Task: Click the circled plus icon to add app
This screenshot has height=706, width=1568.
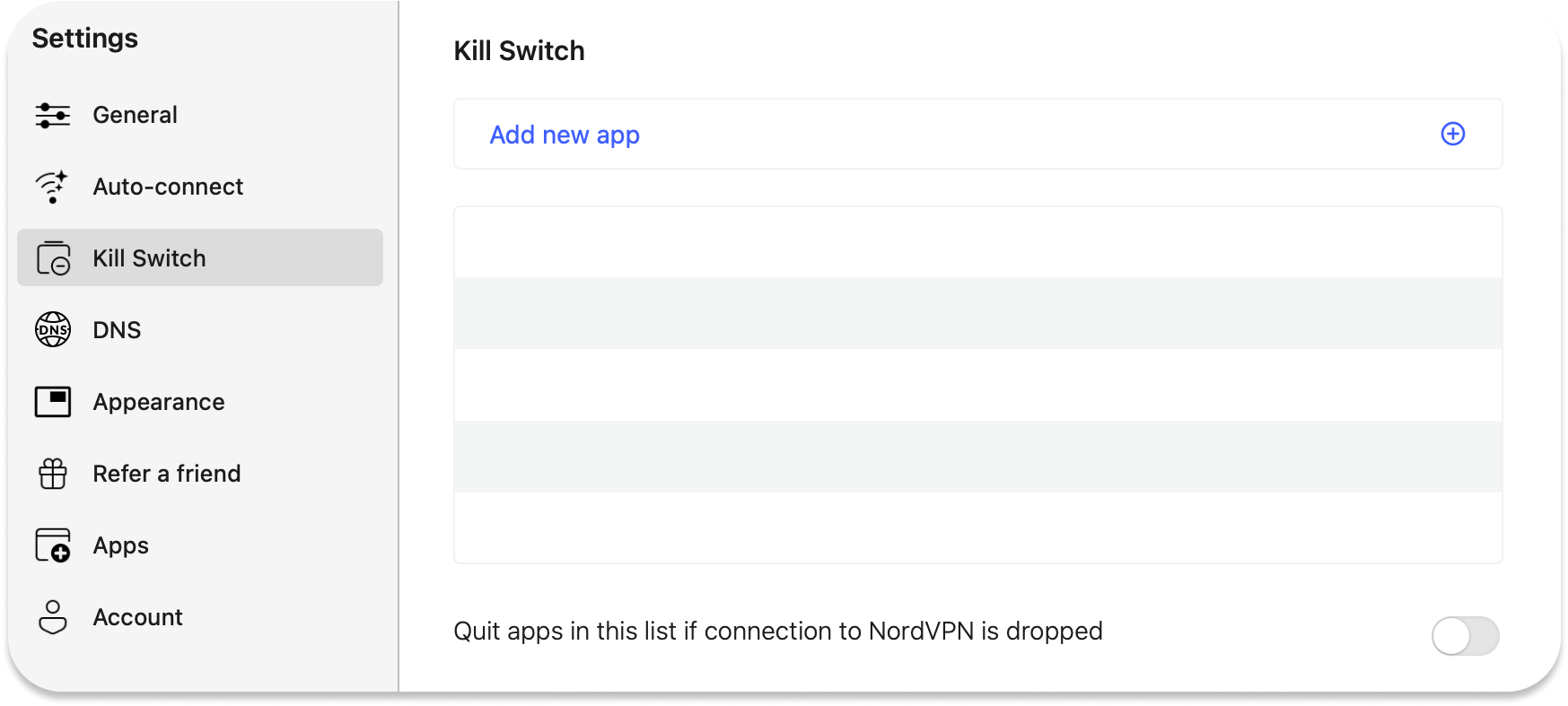Action: click(1452, 134)
